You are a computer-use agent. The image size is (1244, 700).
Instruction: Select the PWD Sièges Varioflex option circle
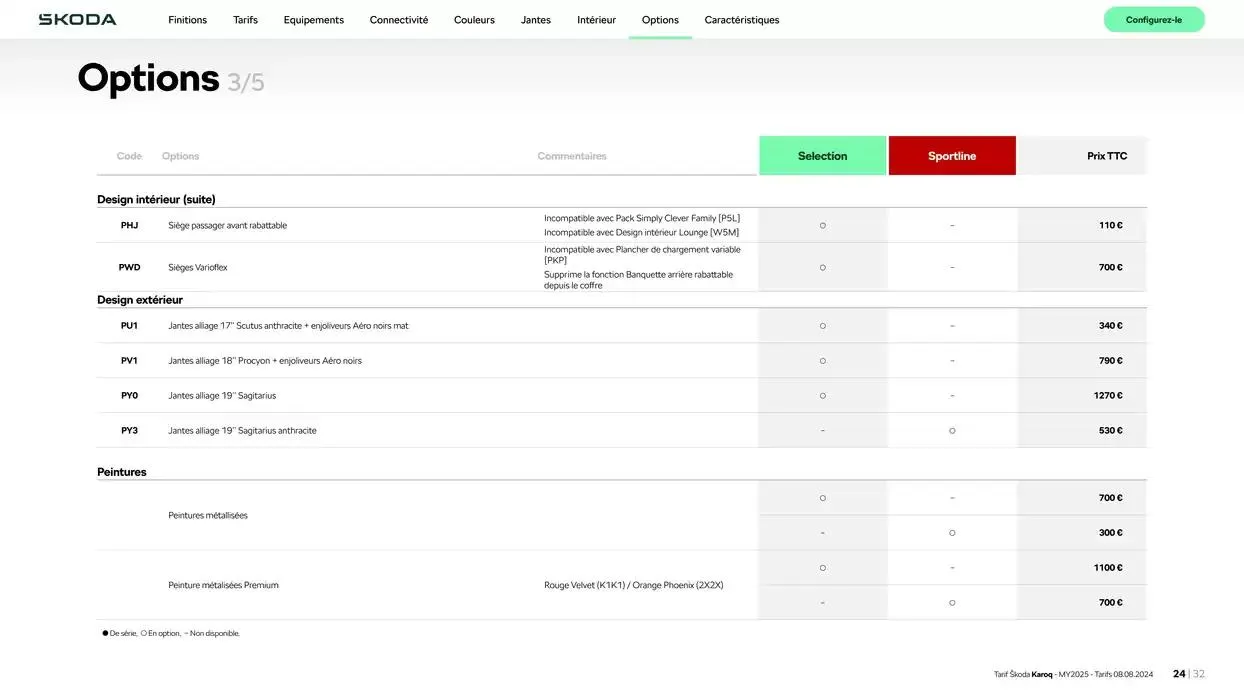click(822, 267)
